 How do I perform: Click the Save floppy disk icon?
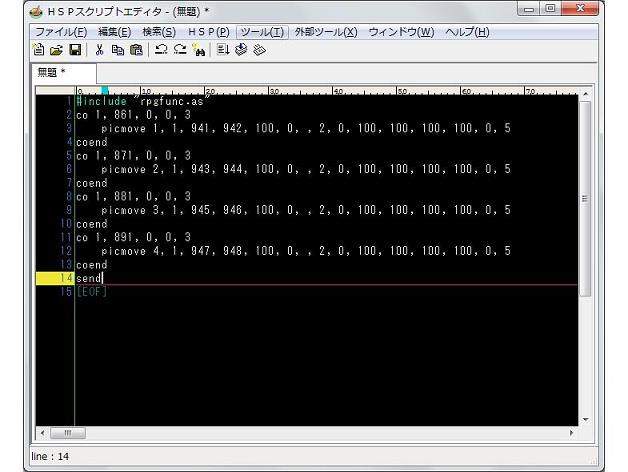[x=75, y=50]
